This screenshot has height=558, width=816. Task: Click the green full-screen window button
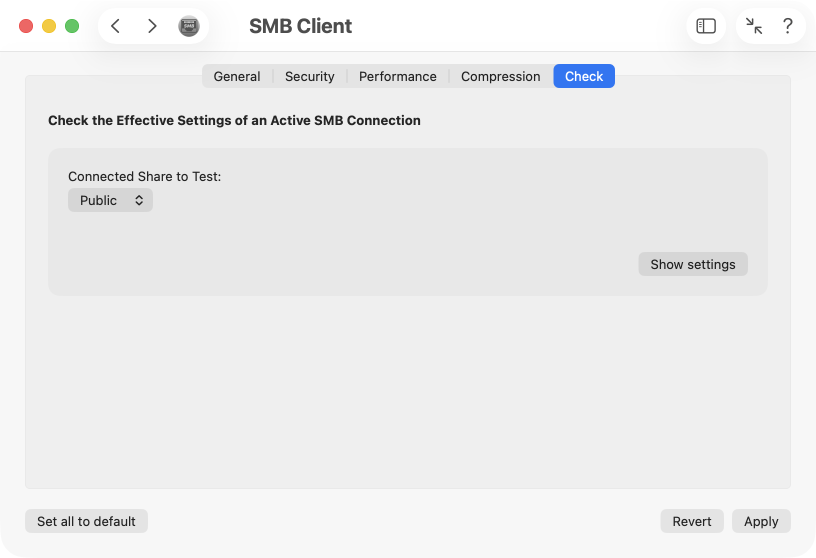72,26
